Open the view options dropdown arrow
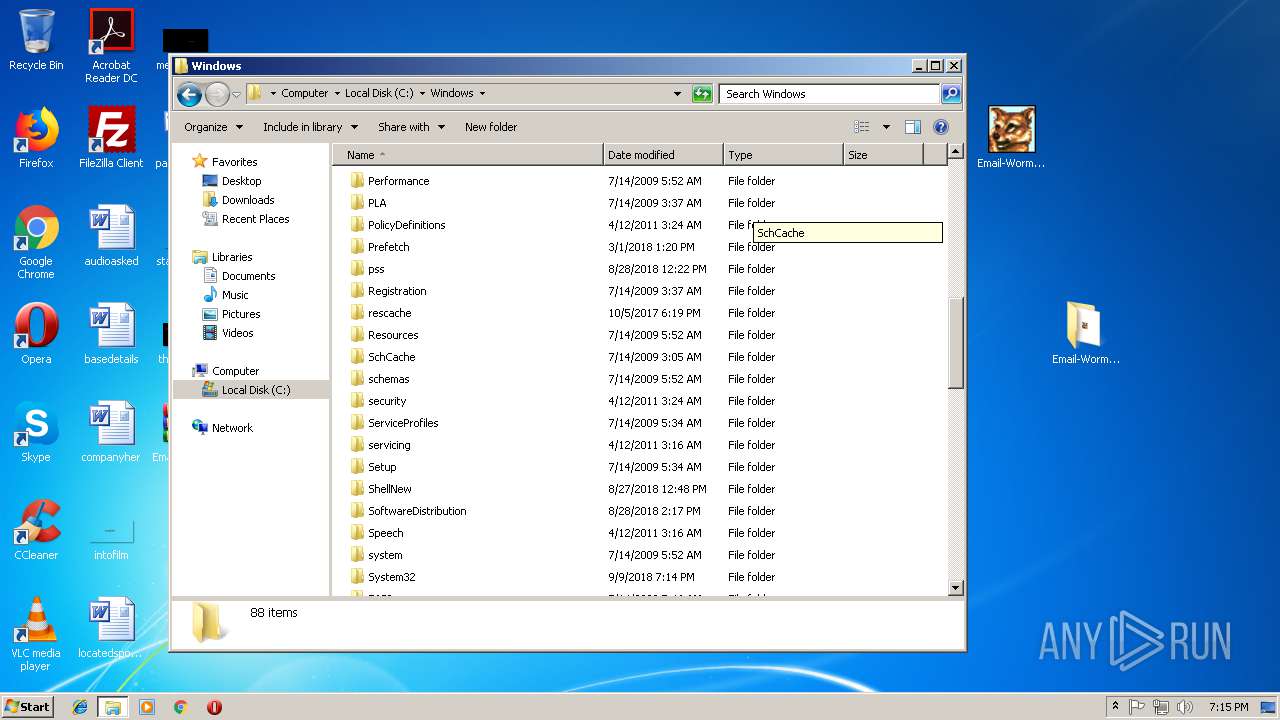Image resolution: width=1280 pixels, height=720 pixels. tap(886, 127)
